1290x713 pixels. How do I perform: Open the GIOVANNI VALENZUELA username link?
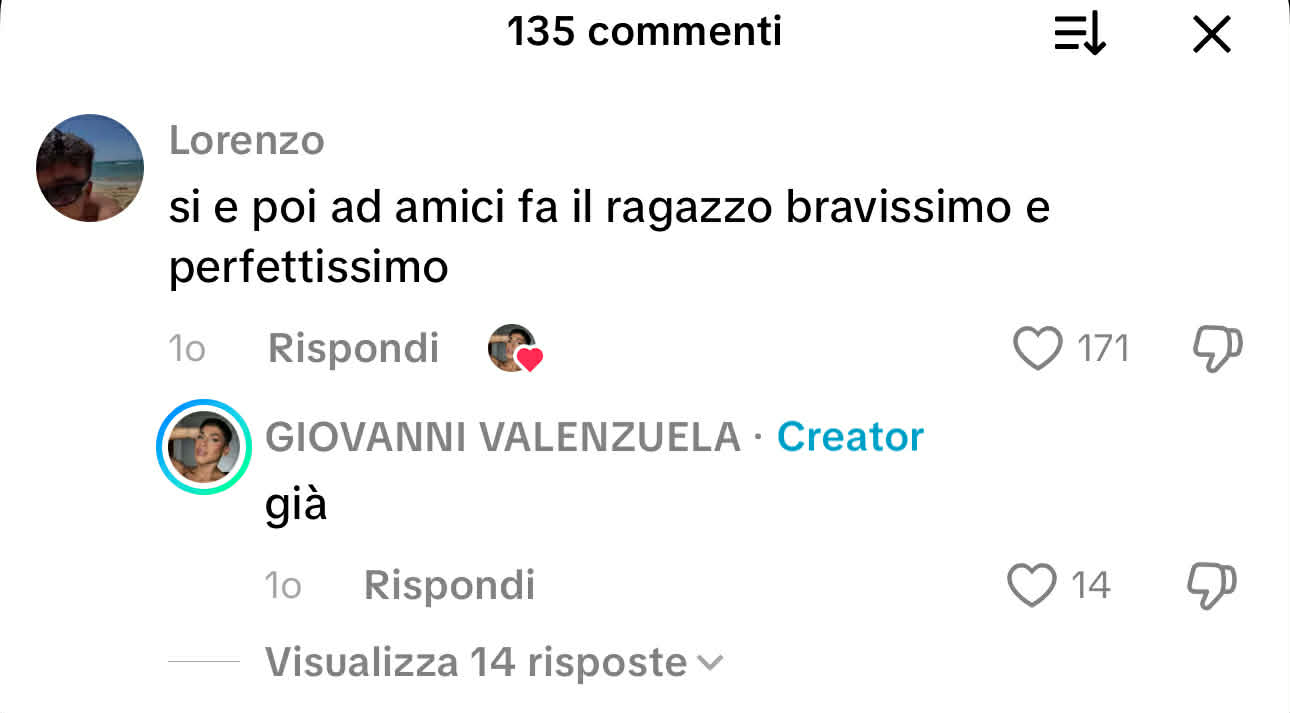point(503,437)
